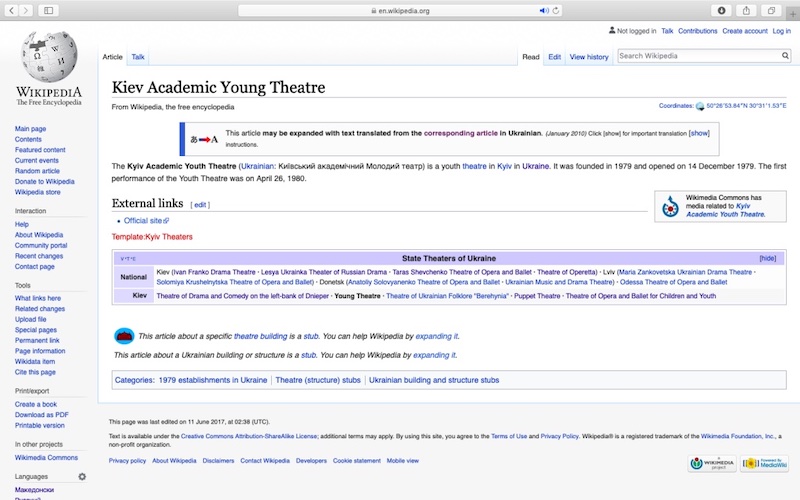Click the not-logged-in user icon
This screenshot has height=500, width=800.
tap(612, 31)
